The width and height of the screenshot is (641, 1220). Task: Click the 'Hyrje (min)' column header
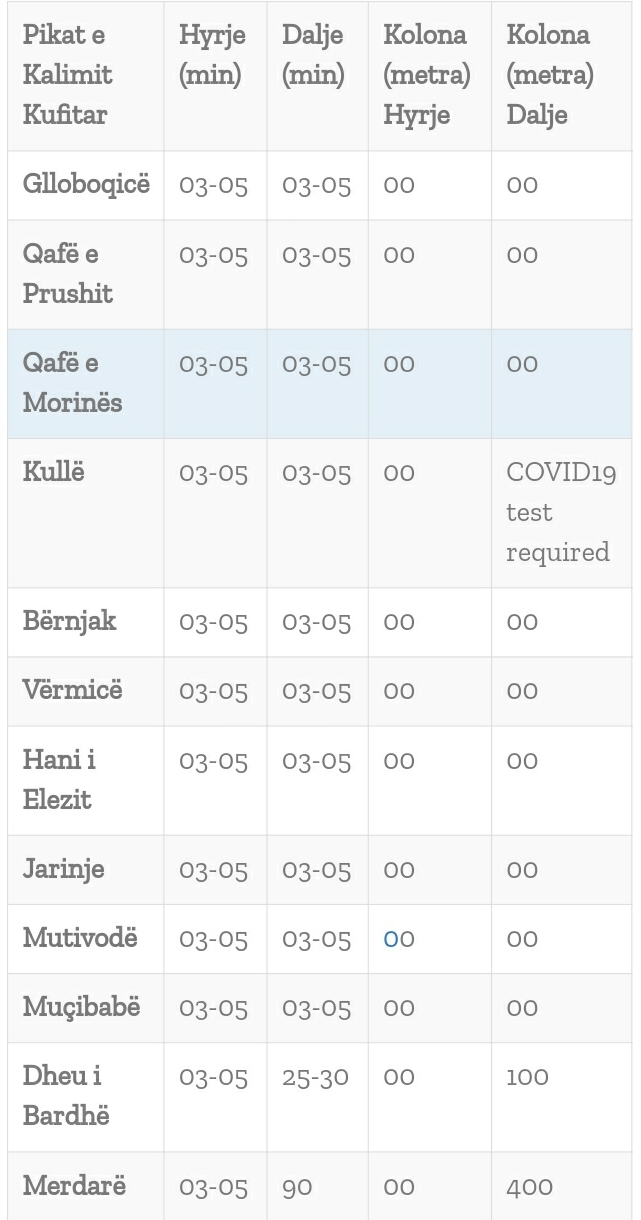point(213,55)
